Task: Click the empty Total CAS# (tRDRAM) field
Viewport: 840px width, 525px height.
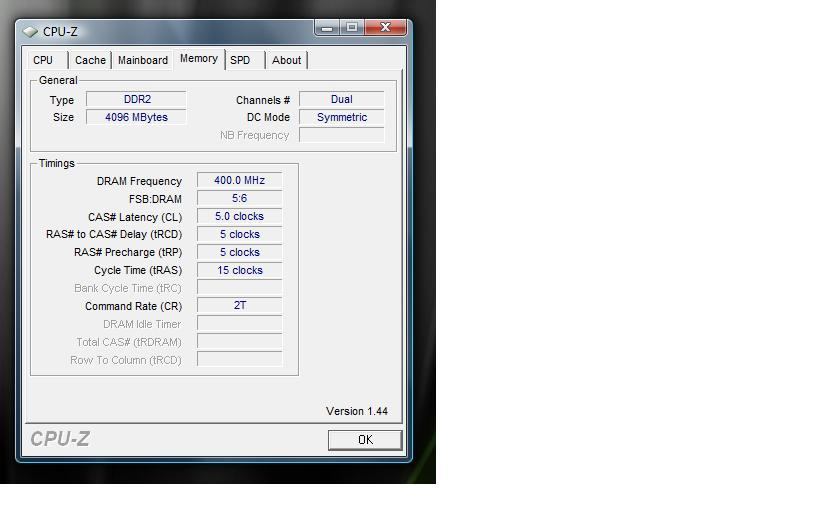Action: (239, 341)
